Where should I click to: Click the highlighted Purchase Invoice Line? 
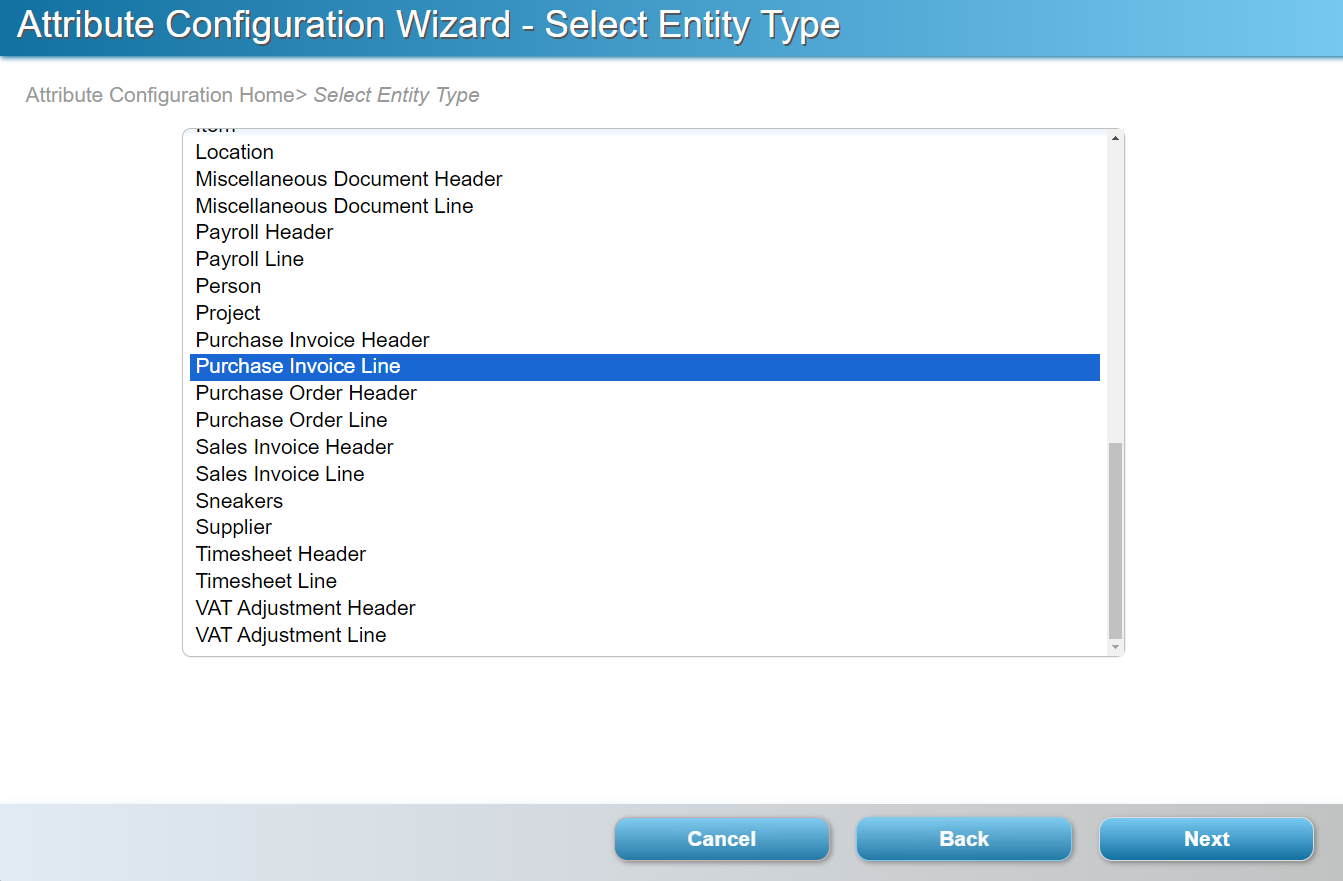tap(298, 367)
